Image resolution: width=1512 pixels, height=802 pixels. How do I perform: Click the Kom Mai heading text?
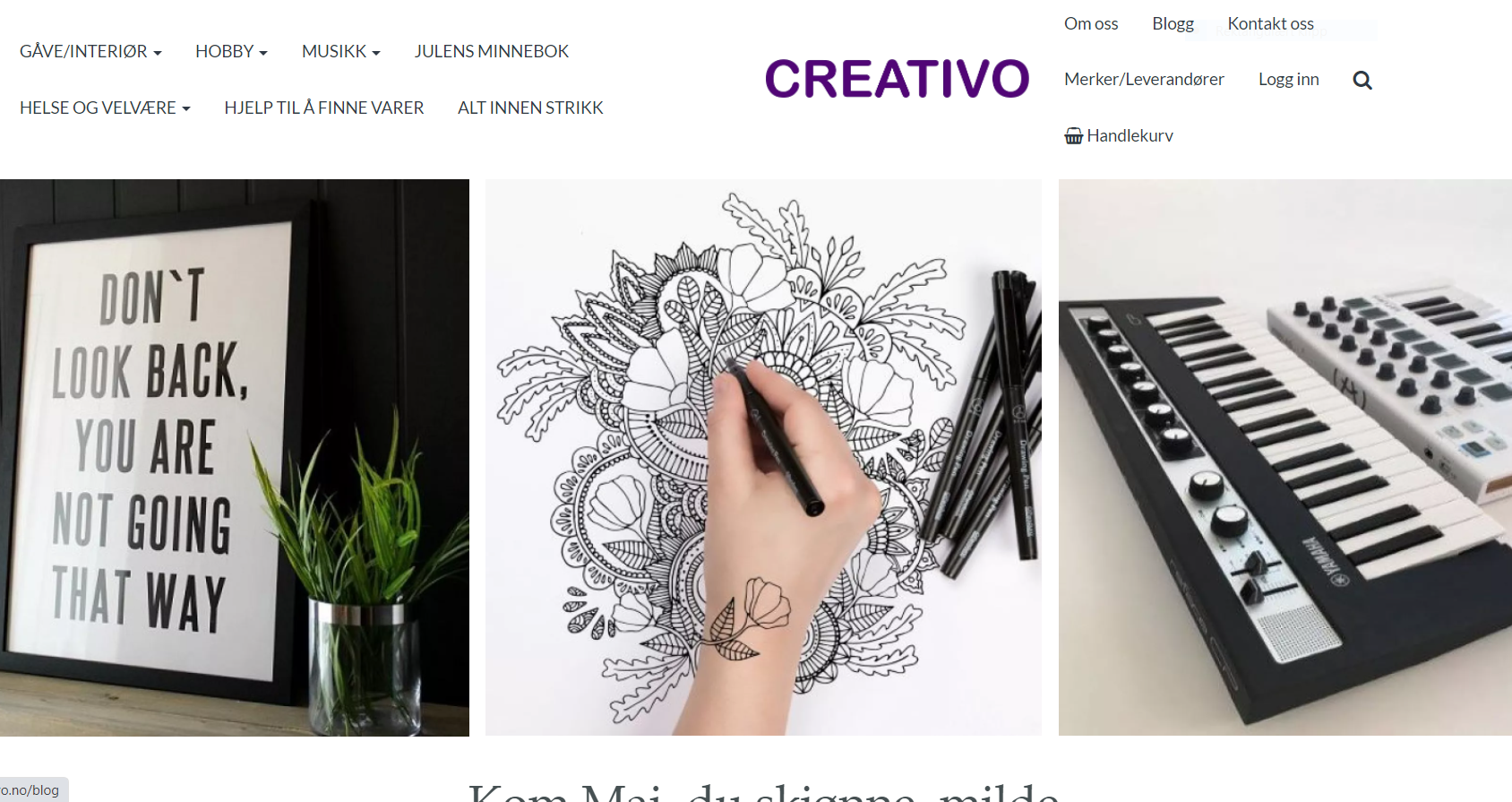763,790
